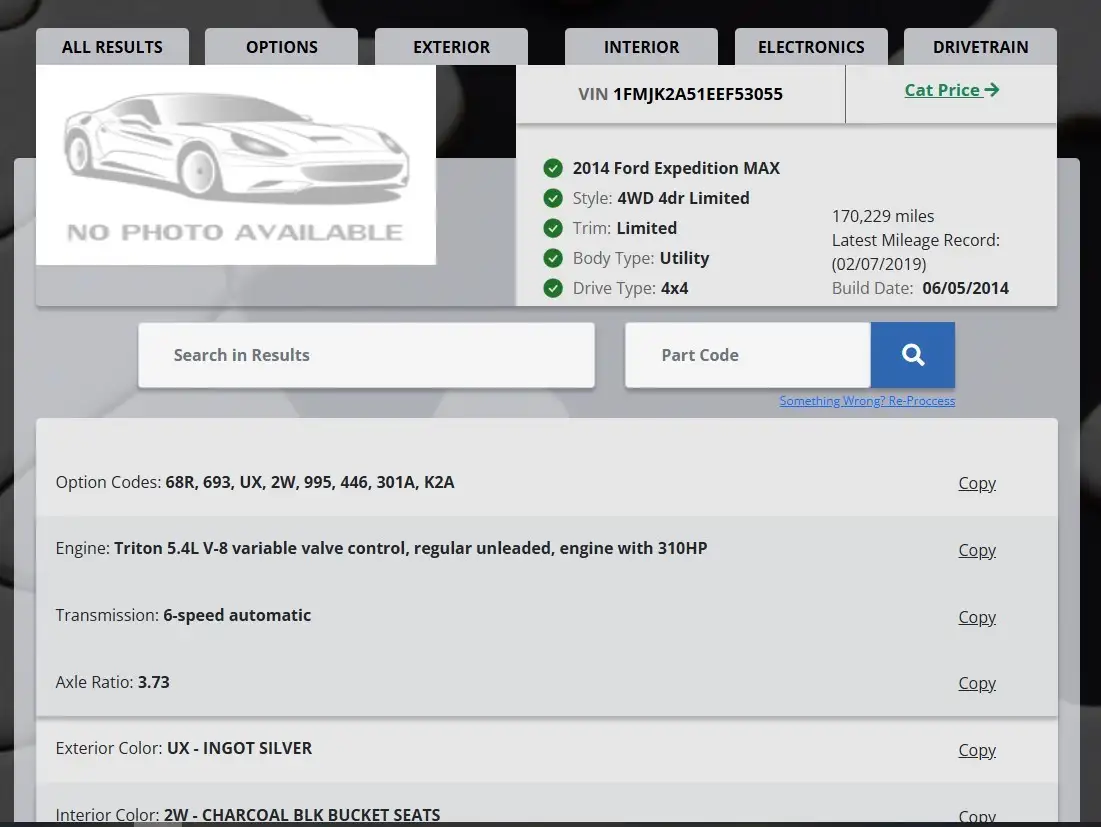Open the ALL RESULTS tab
1101x827 pixels.
pos(112,47)
